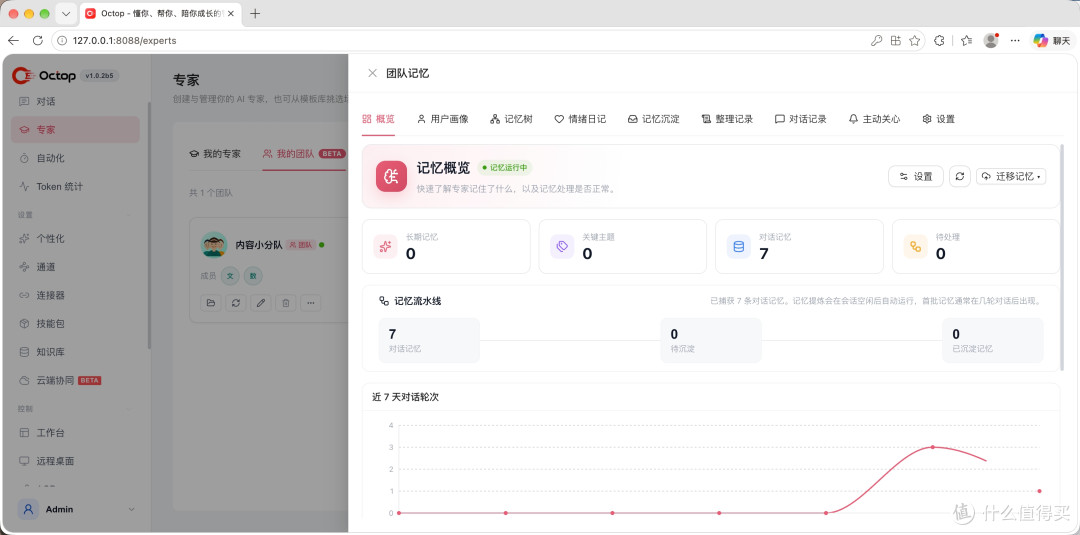The image size is (1080, 535).
Task: Expand the browser tab list dropdown
Action: coord(65,14)
